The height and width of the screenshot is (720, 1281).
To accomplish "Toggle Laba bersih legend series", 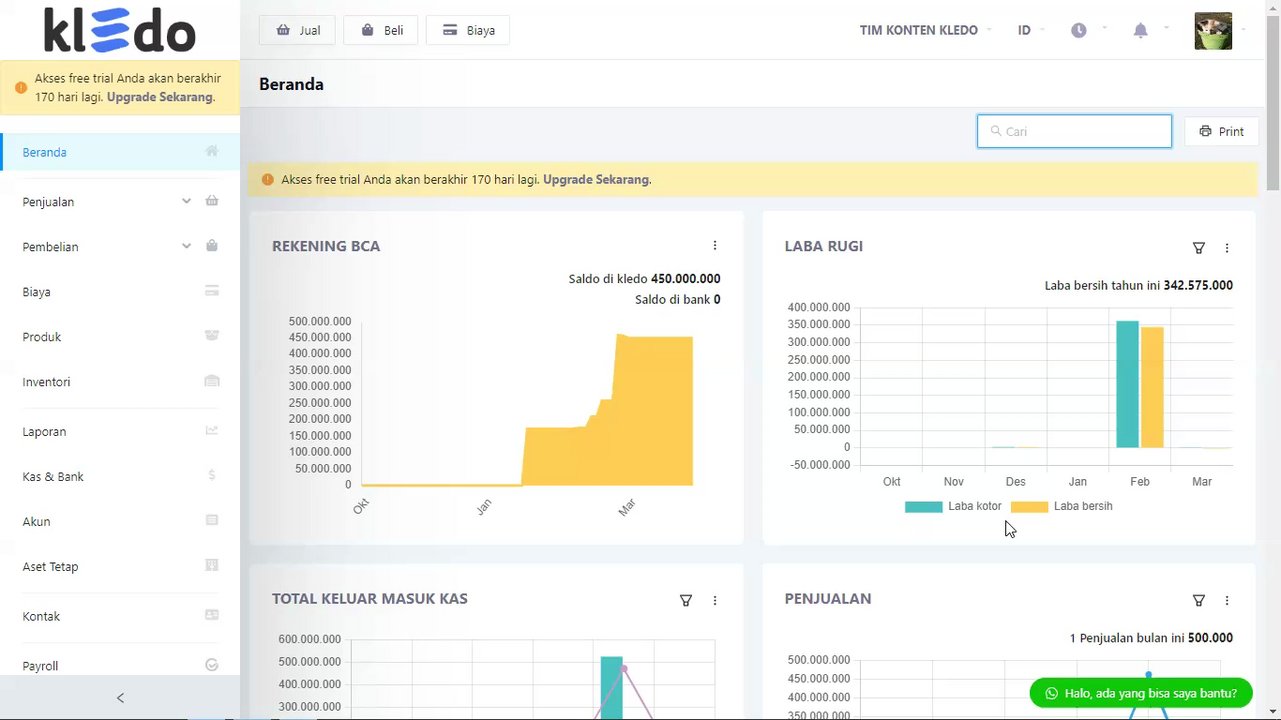I will pos(1062,507).
